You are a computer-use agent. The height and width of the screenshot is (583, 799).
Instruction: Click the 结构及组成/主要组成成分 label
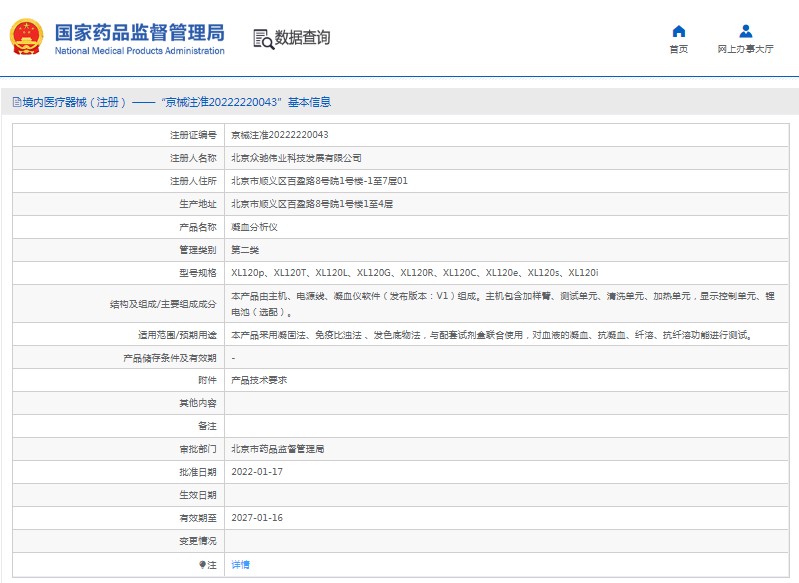[x=163, y=304]
